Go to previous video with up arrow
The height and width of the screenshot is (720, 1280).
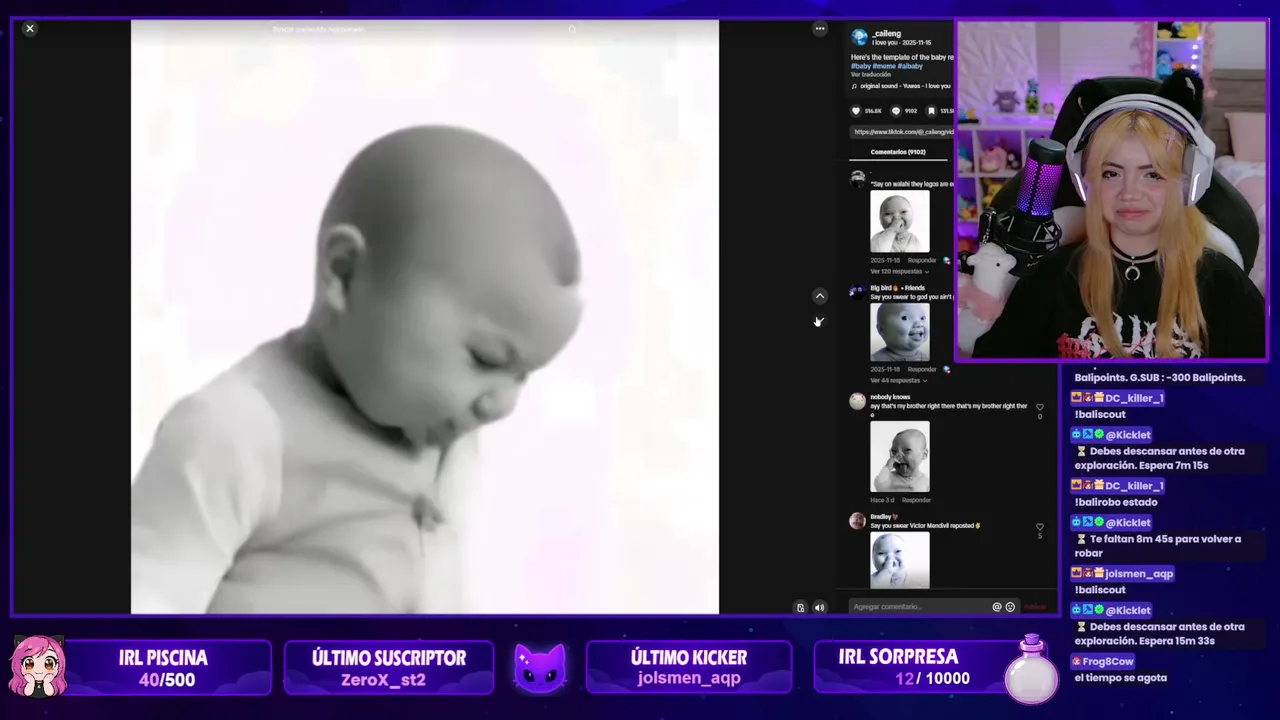tap(820, 296)
